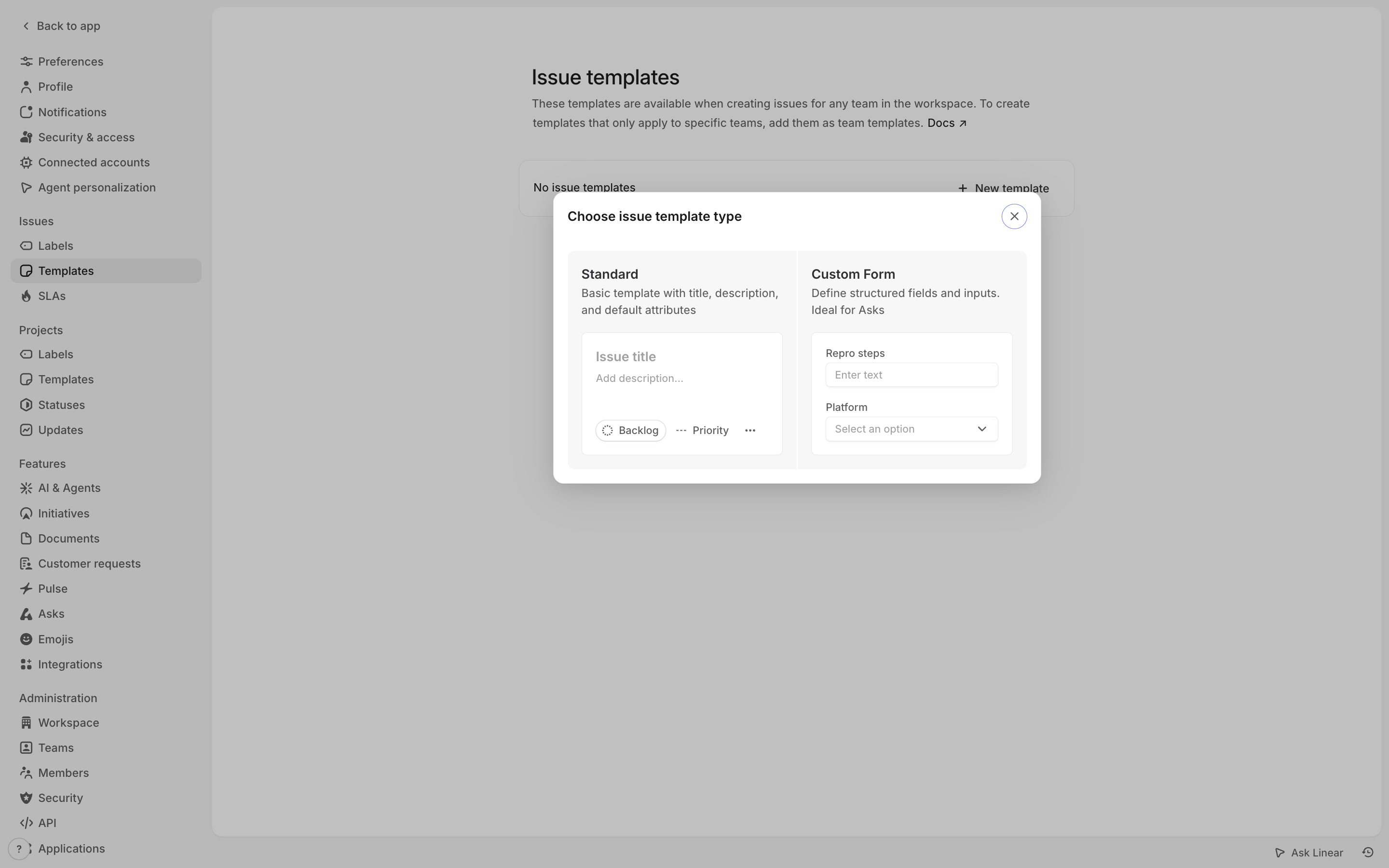Open project Statuses settings
Image resolution: width=1389 pixels, height=868 pixels.
(x=106, y=405)
